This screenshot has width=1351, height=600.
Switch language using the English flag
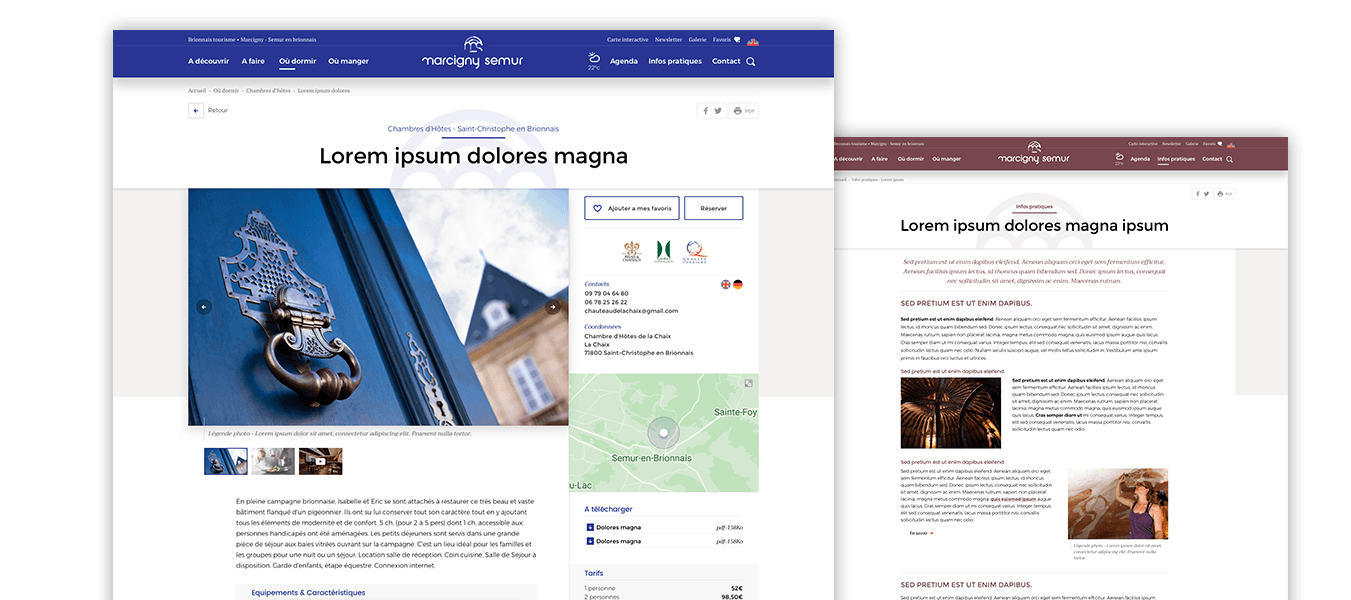click(726, 284)
